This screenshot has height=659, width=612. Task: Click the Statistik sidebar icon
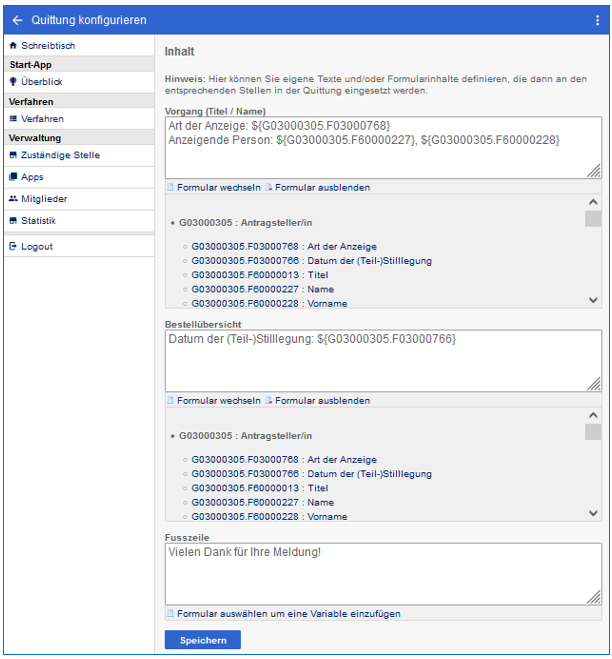(13, 221)
